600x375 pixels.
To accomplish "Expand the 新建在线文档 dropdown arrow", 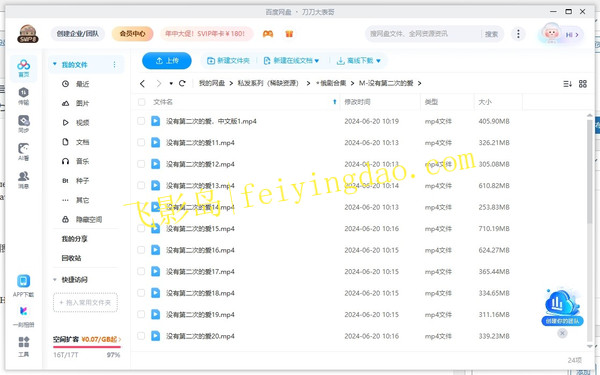I will click(x=317, y=61).
